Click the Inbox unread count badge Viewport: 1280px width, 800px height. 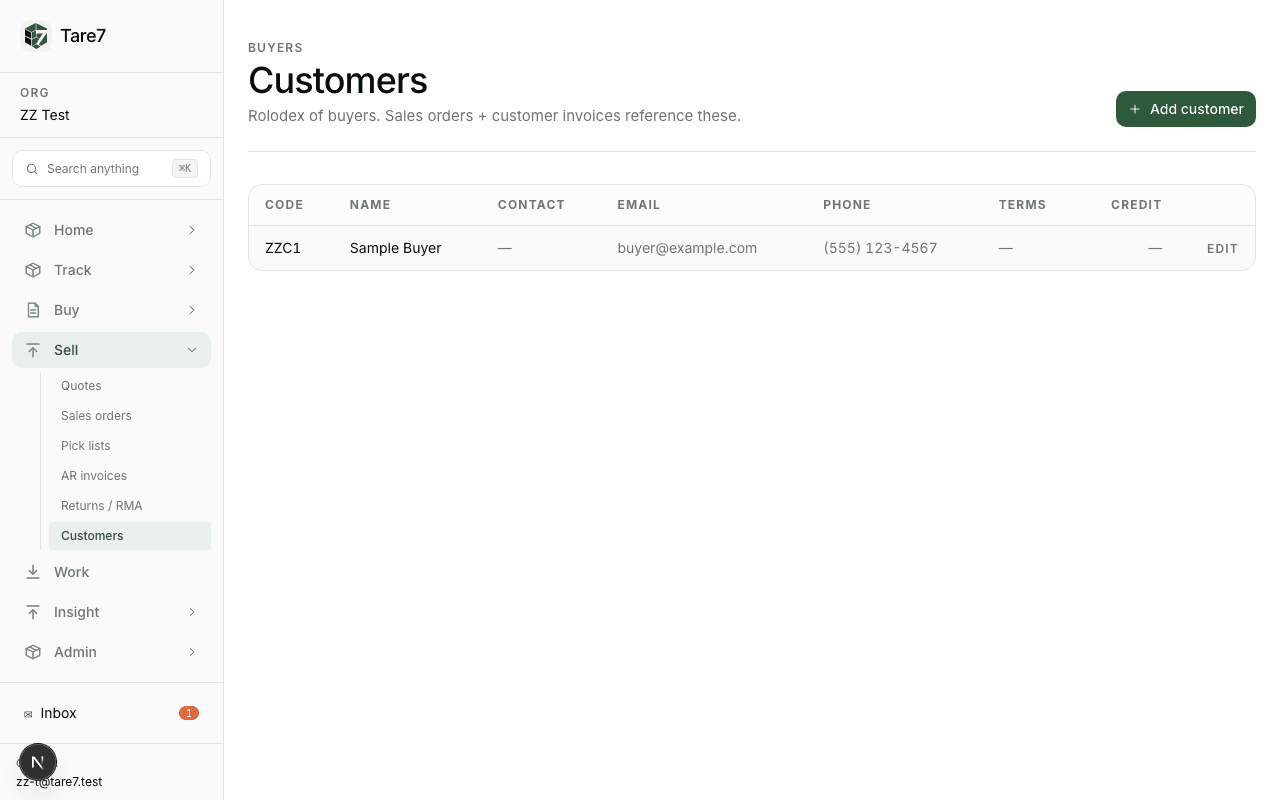(189, 713)
